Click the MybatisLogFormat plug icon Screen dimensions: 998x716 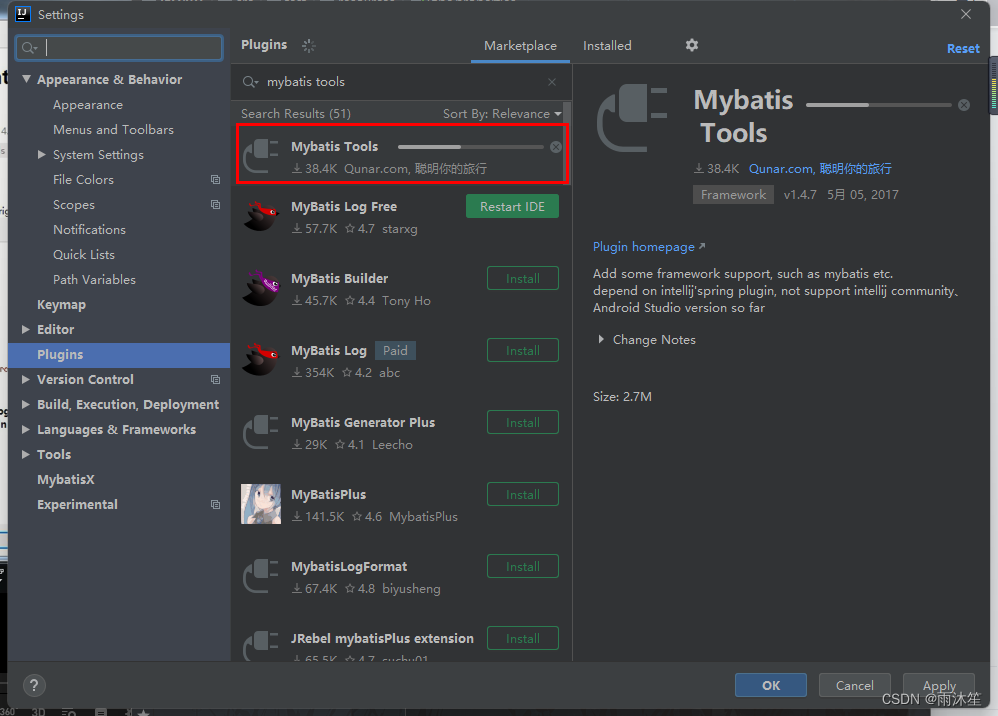pyautogui.click(x=261, y=576)
